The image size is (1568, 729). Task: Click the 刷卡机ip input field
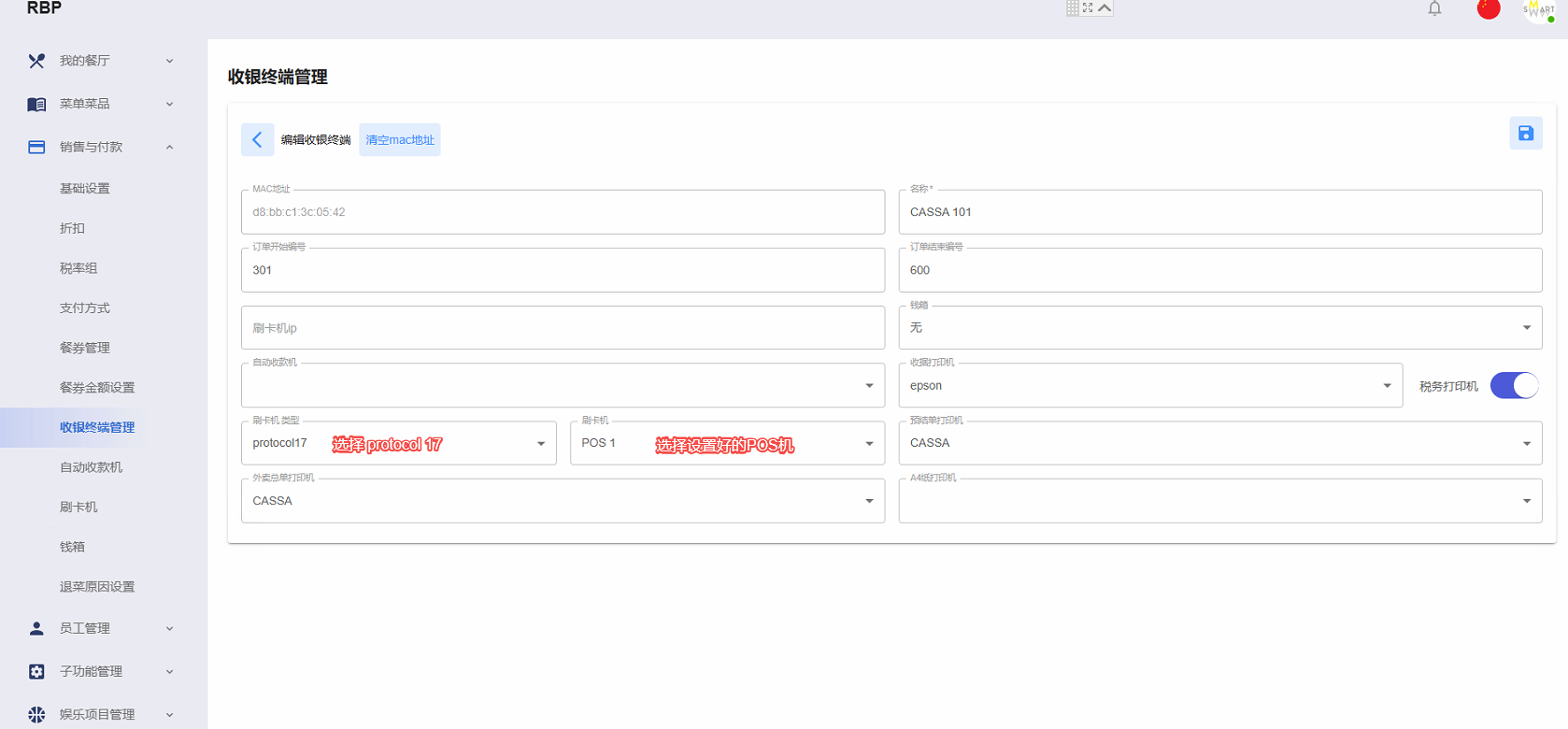point(563,328)
